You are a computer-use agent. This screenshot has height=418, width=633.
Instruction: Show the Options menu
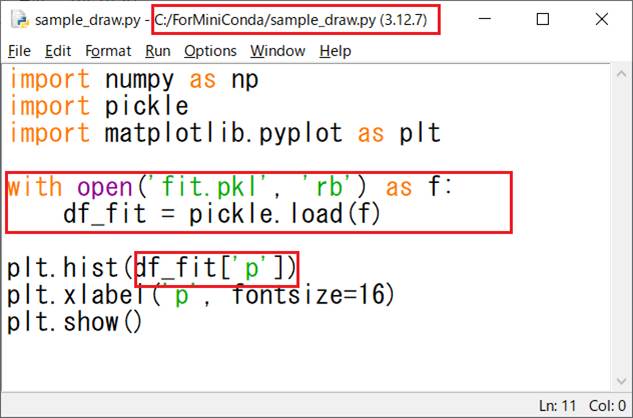210,51
